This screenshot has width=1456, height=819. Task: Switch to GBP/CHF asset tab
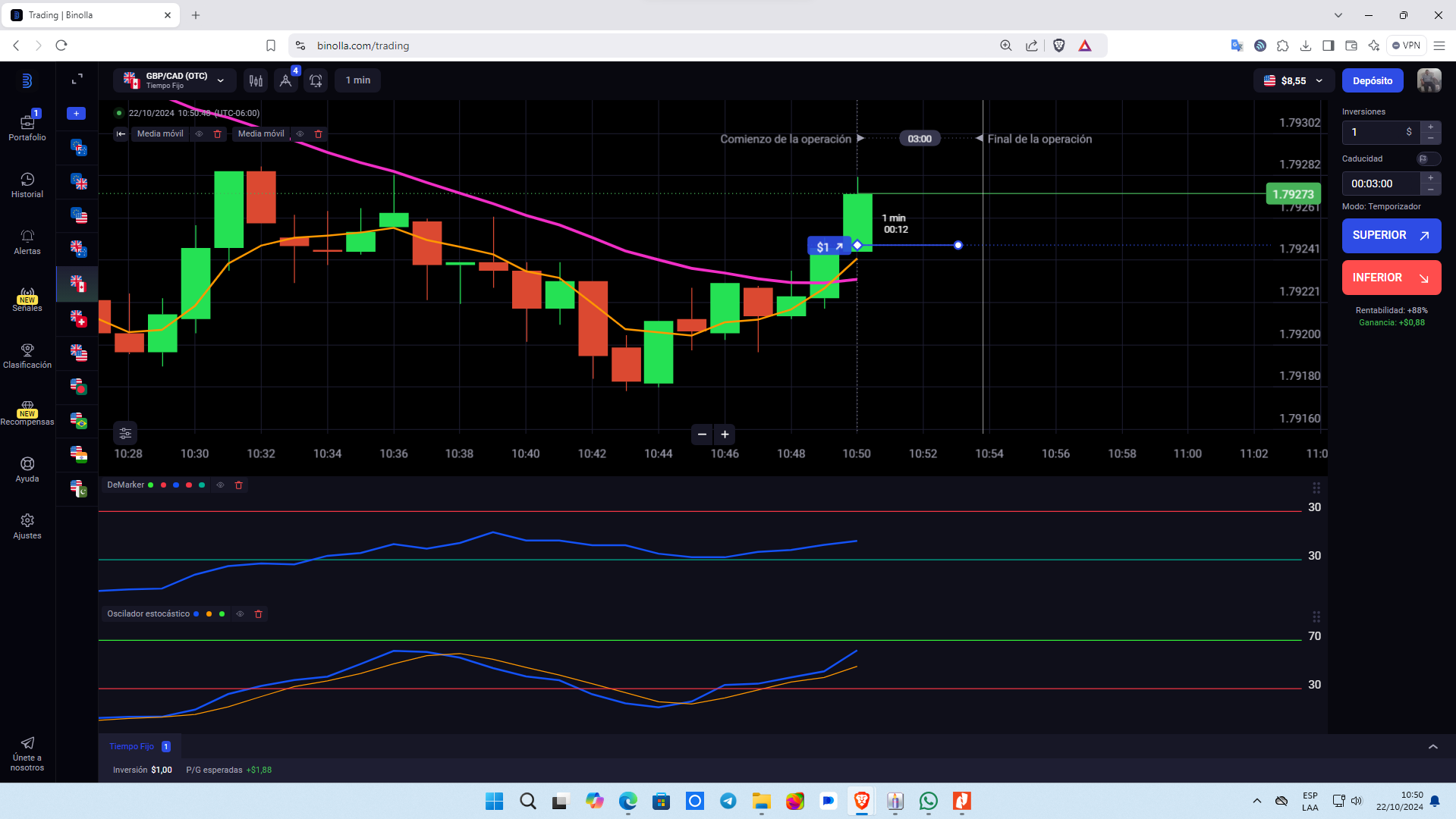(x=78, y=318)
